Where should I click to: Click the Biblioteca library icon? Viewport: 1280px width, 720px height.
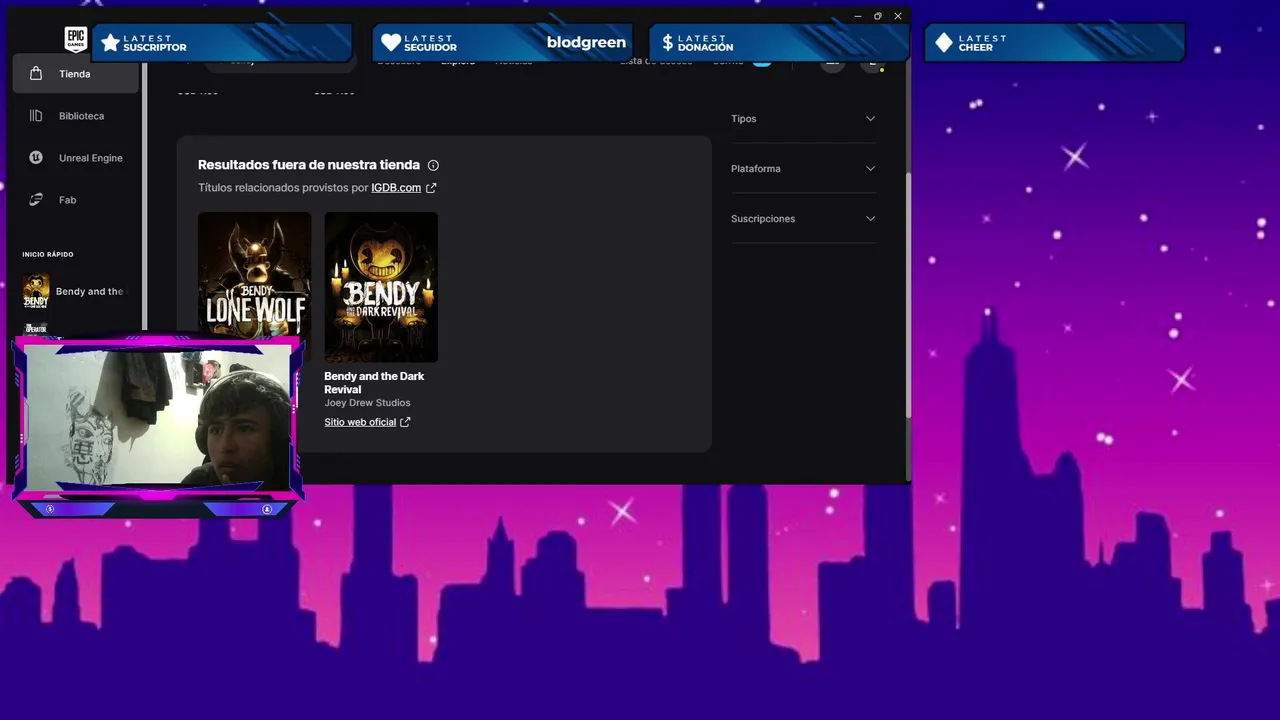36,116
